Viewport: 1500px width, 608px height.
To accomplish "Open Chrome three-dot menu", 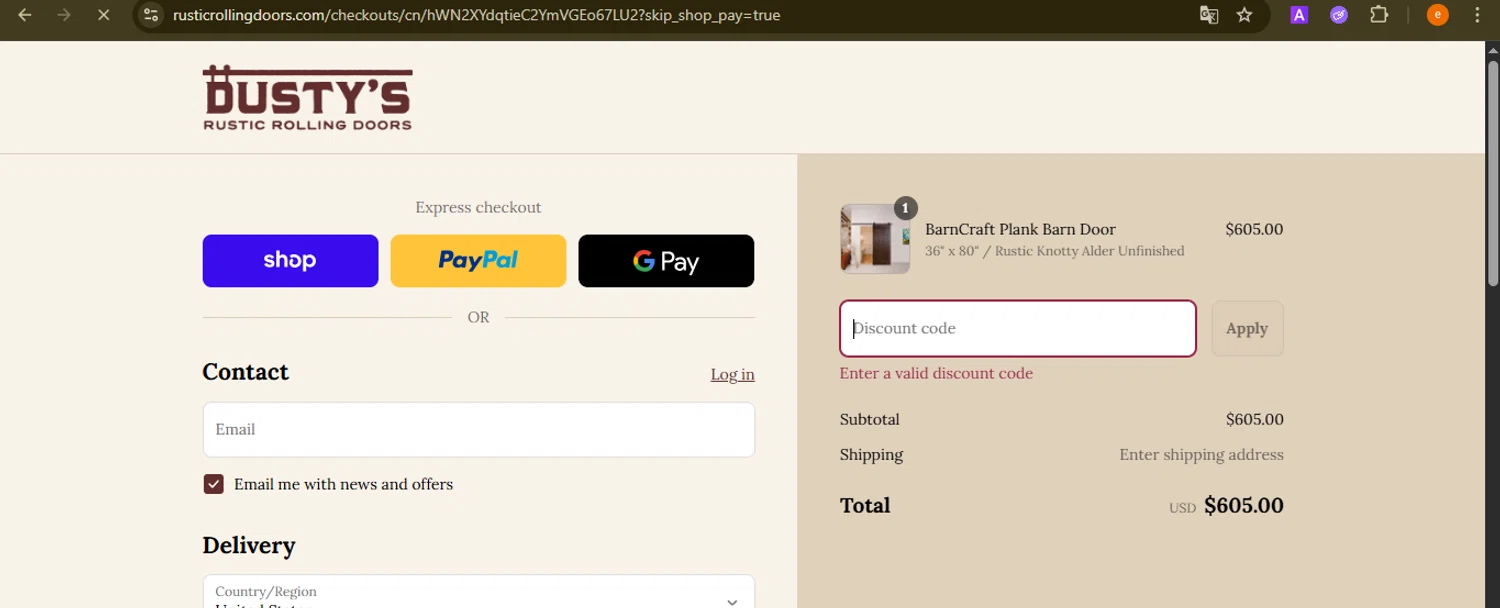I will pyautogui.click(x=1477, y=15).
